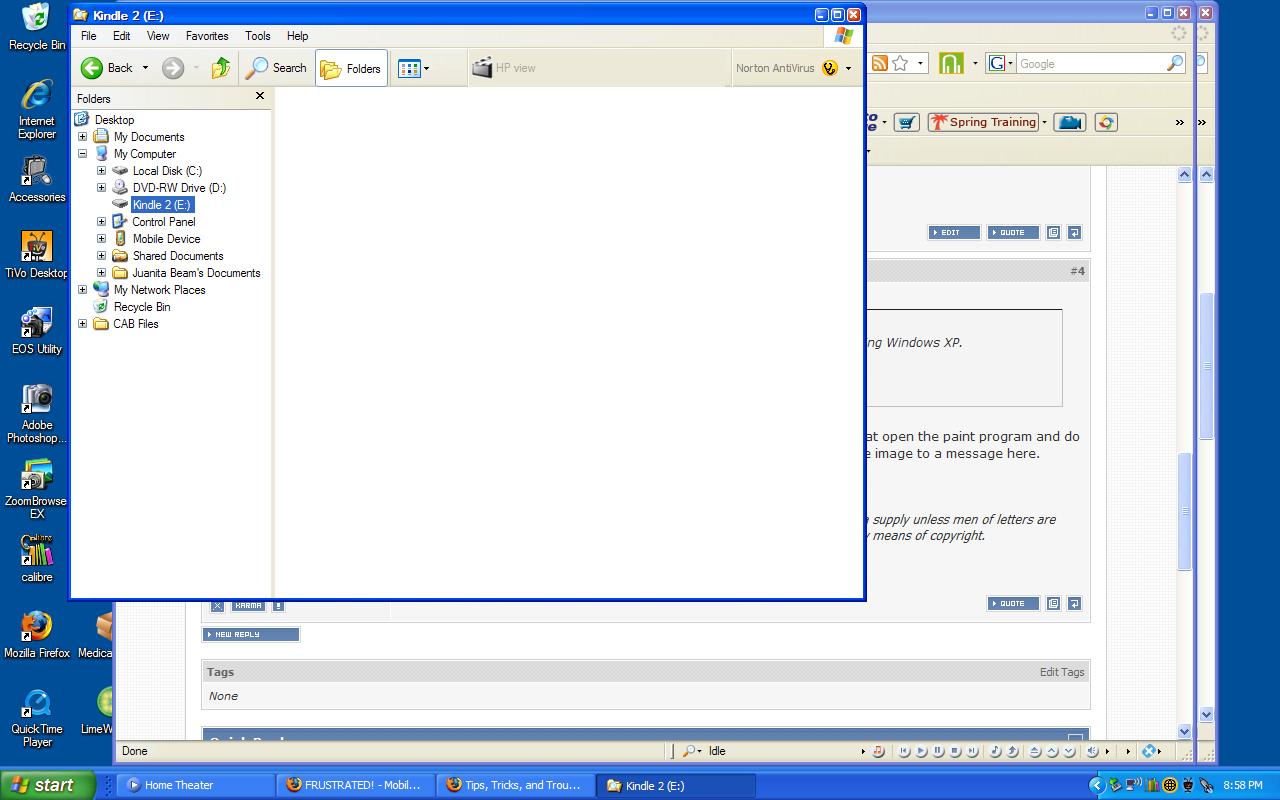Click the colorful swirl toolbar icon
Viewport: 1280px width, 800px height.
tap(1105, 122)
